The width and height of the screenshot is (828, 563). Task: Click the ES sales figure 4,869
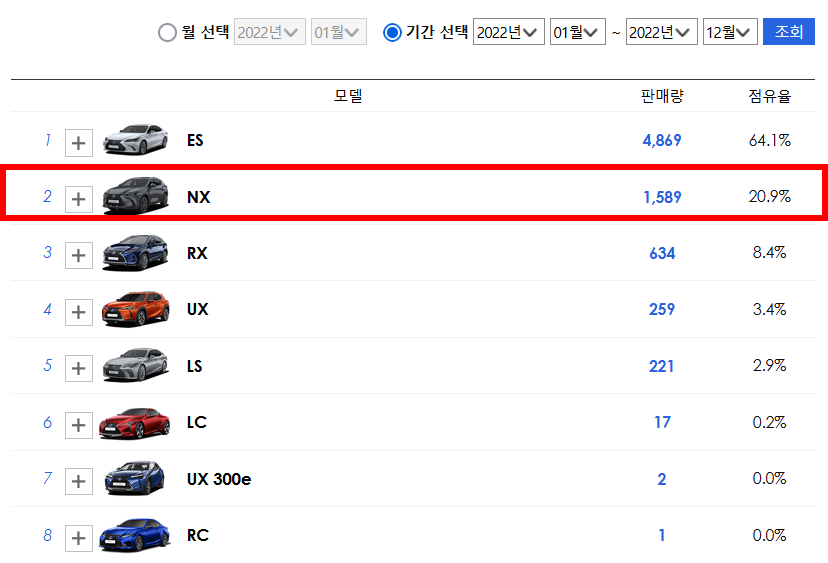[x=662, y=140]
